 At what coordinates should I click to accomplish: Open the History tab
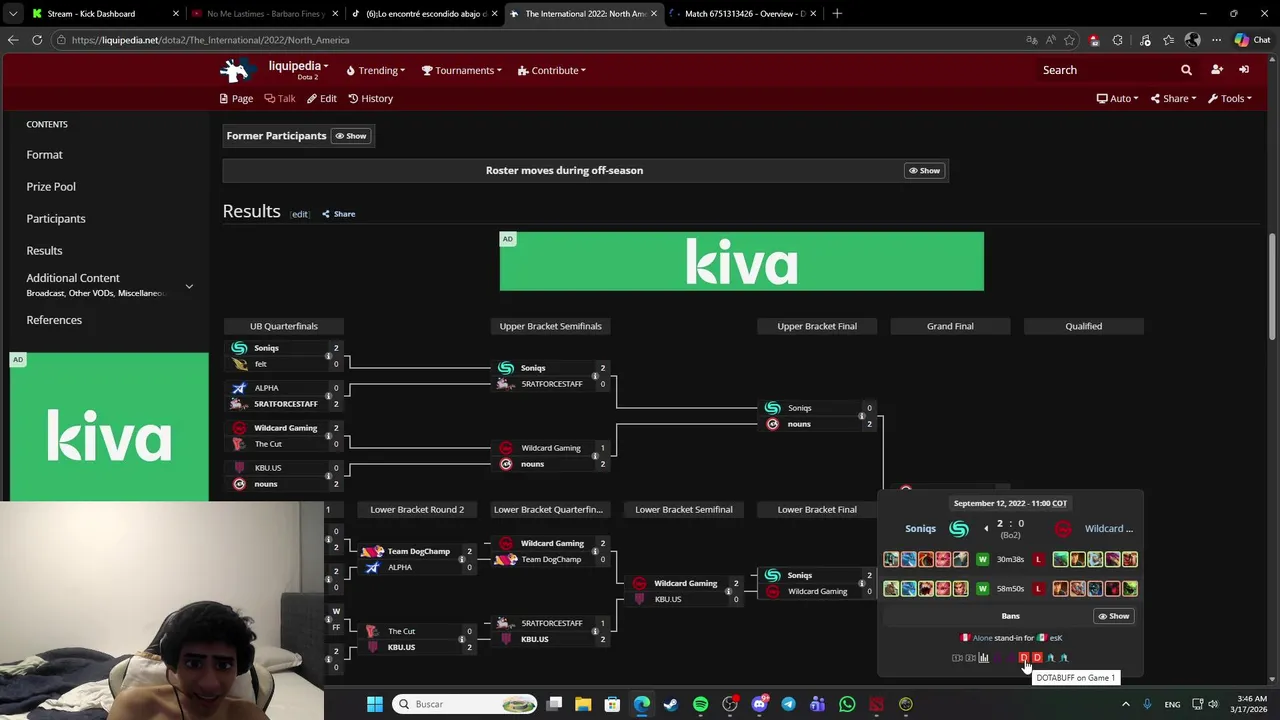(370, 98)
